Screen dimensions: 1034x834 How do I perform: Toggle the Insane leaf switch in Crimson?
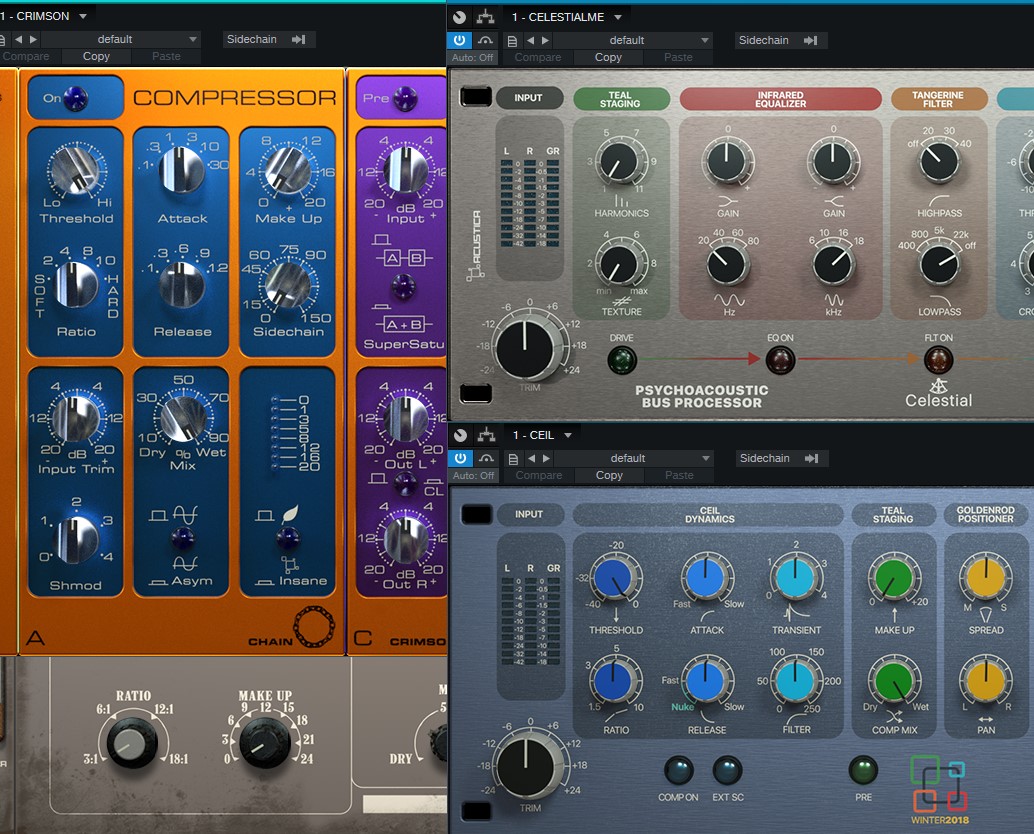(x=288, y=539)
